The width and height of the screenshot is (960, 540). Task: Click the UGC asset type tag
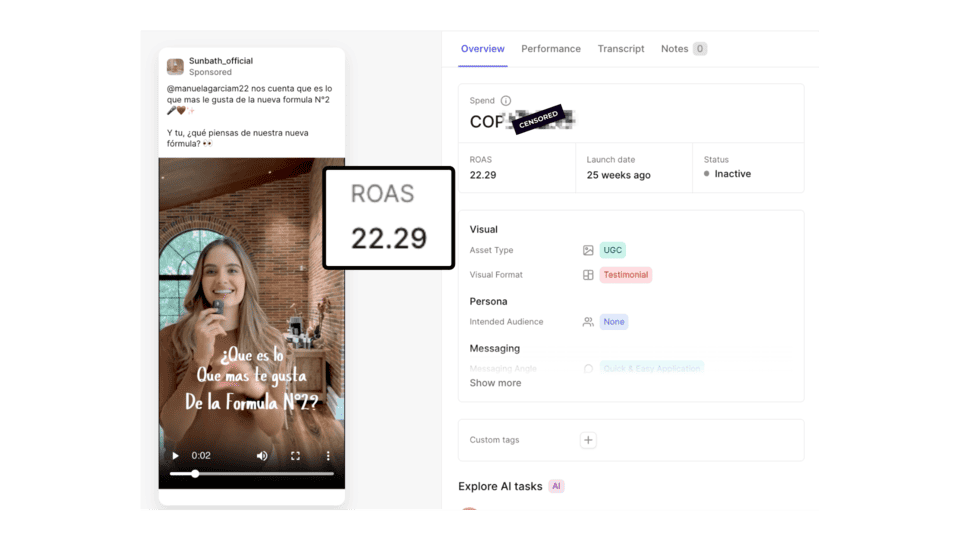point(612,250)
